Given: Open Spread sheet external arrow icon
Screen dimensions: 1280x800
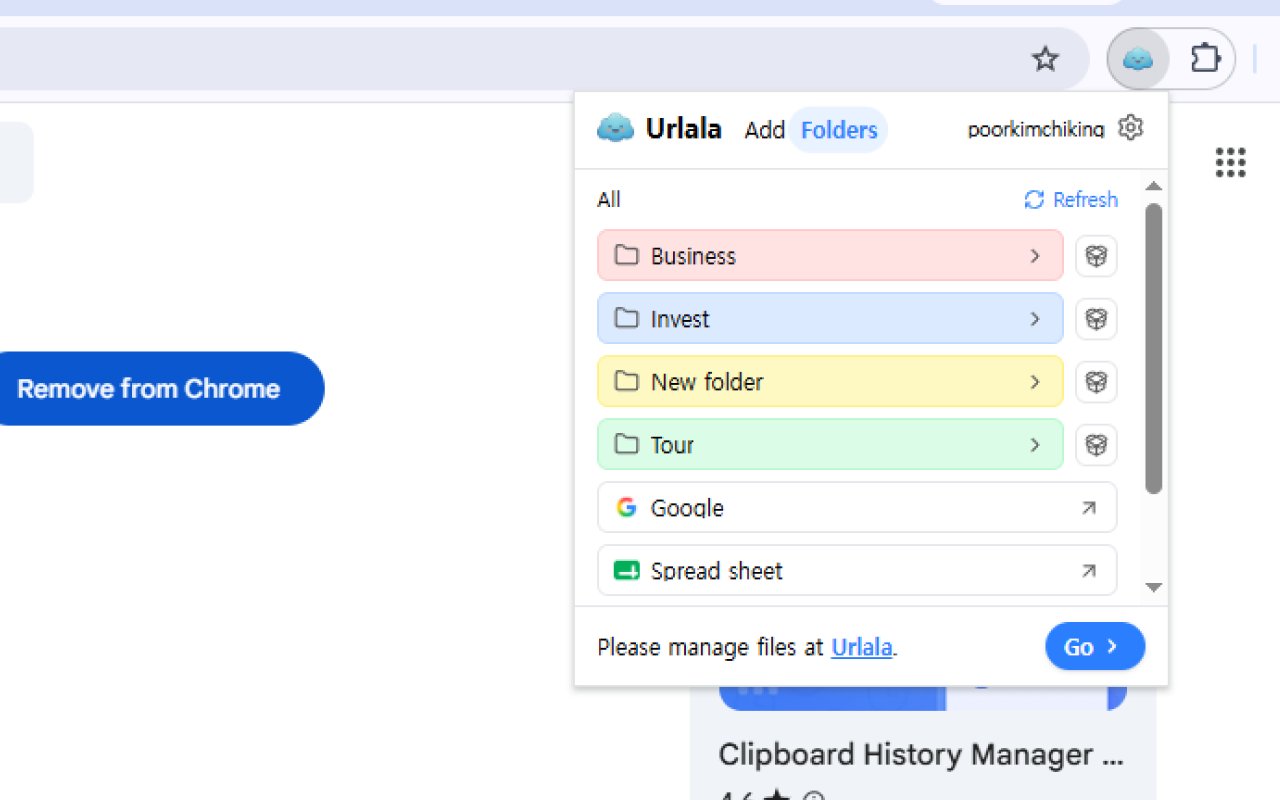Looking at the screenshot, I should pos(1088,571).
